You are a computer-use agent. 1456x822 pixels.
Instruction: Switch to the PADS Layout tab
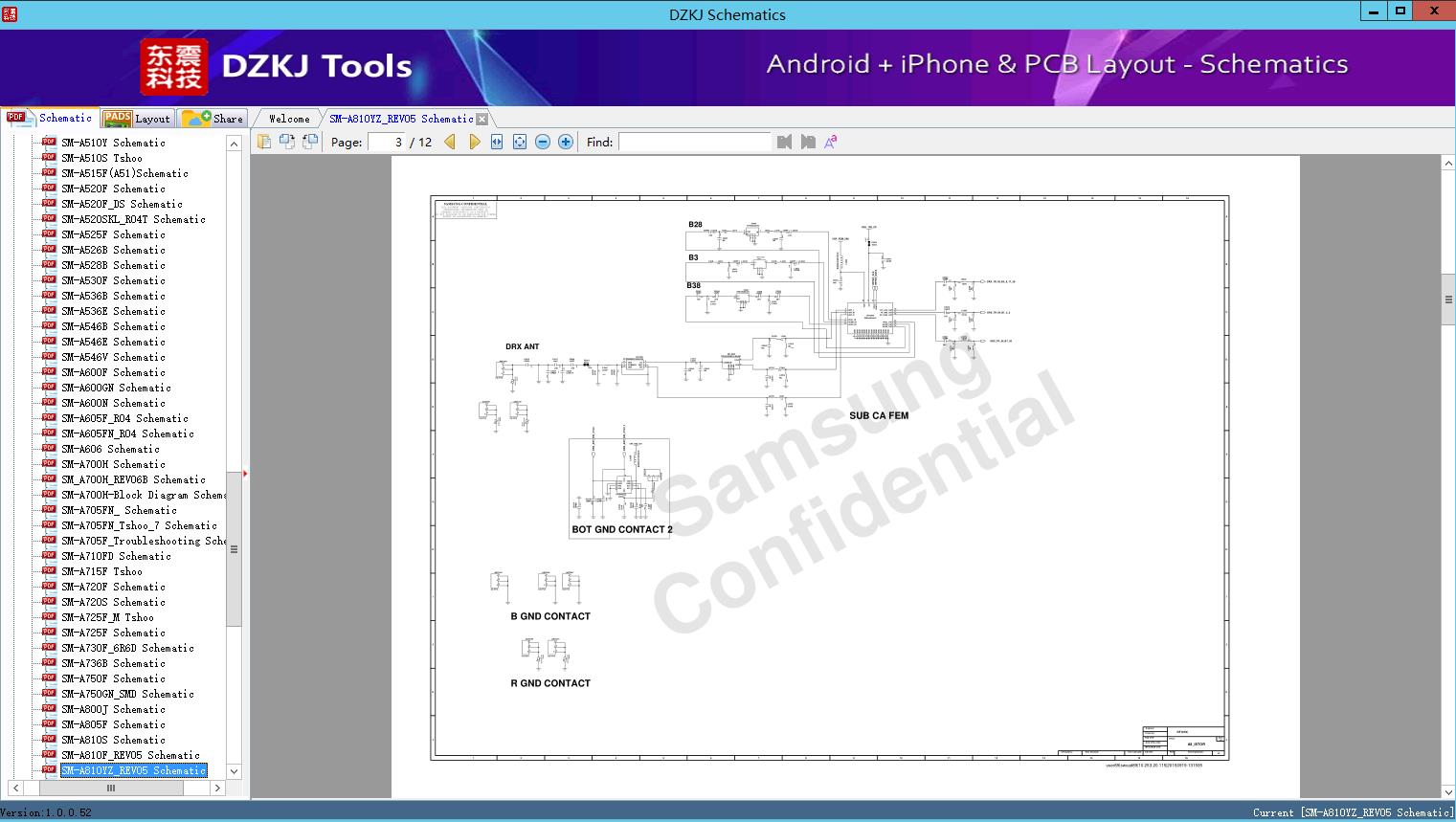pos(137,119)
